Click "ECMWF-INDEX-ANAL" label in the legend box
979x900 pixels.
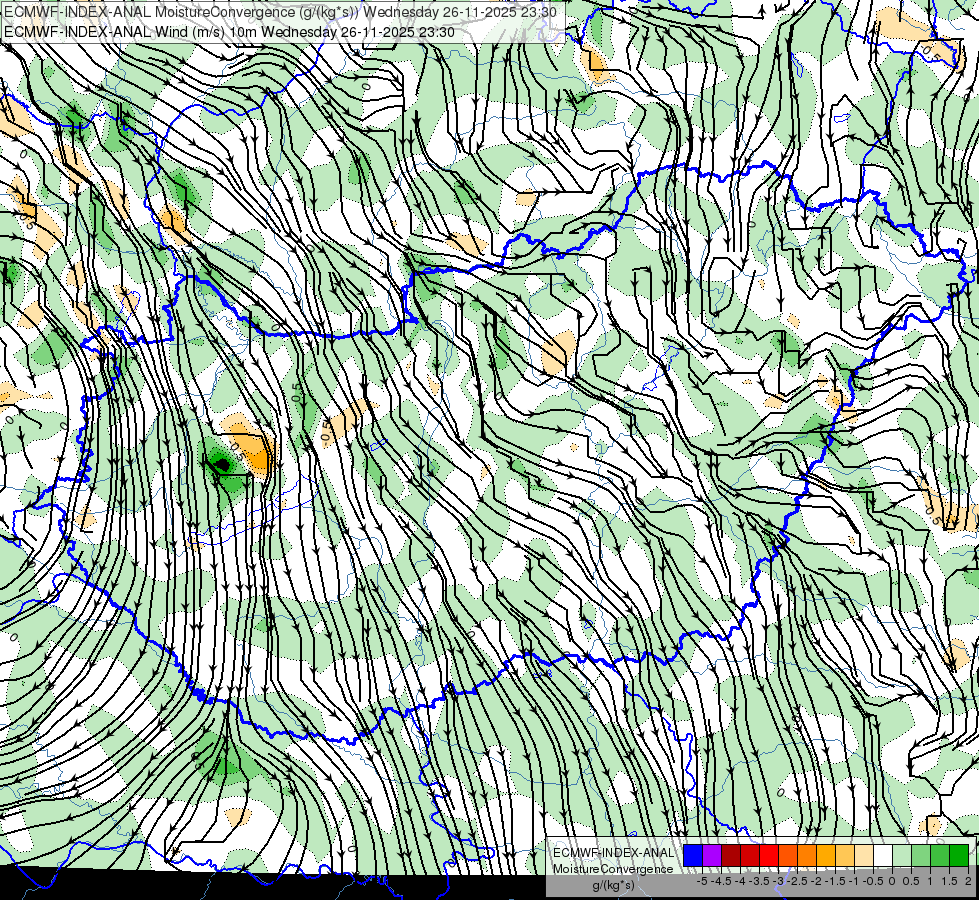(x=614, y=853)
